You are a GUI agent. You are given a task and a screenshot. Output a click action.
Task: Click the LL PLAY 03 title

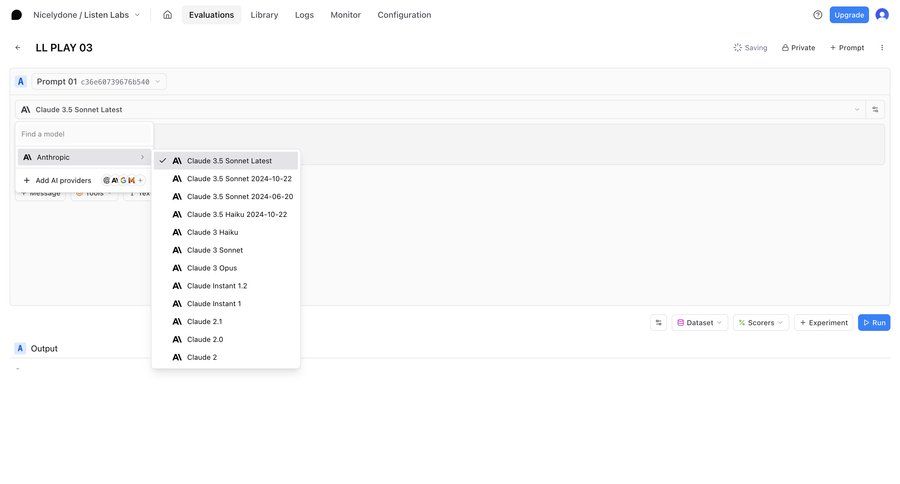point(64,48)
